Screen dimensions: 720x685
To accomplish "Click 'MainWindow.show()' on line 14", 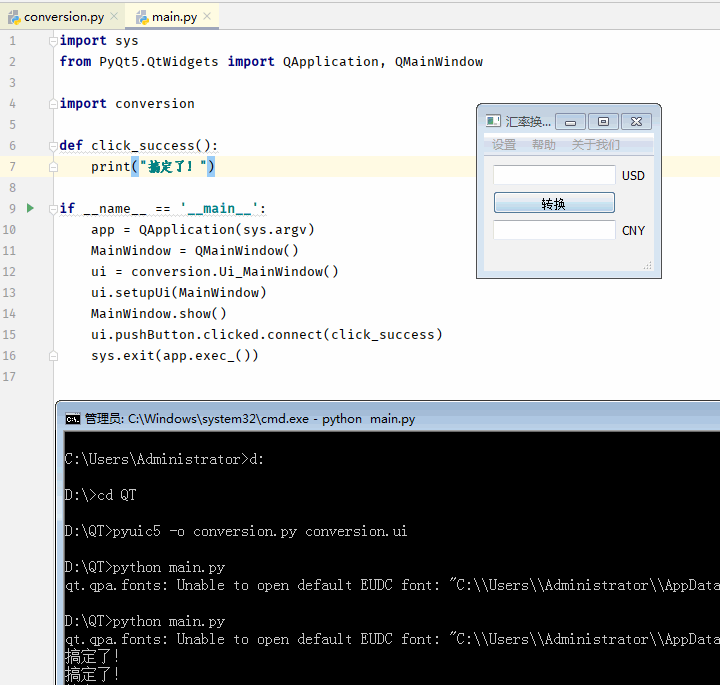I will (x=158, y=314).
